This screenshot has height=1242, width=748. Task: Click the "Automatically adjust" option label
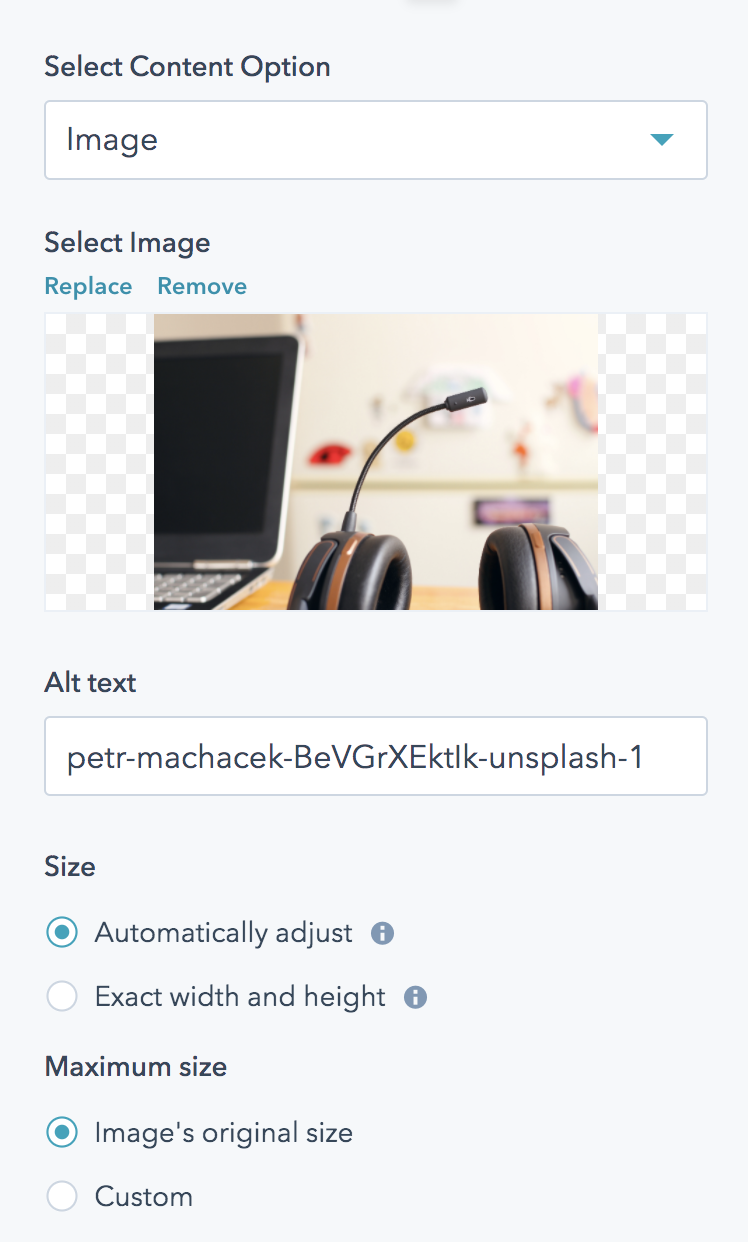(x=224, y=933)
